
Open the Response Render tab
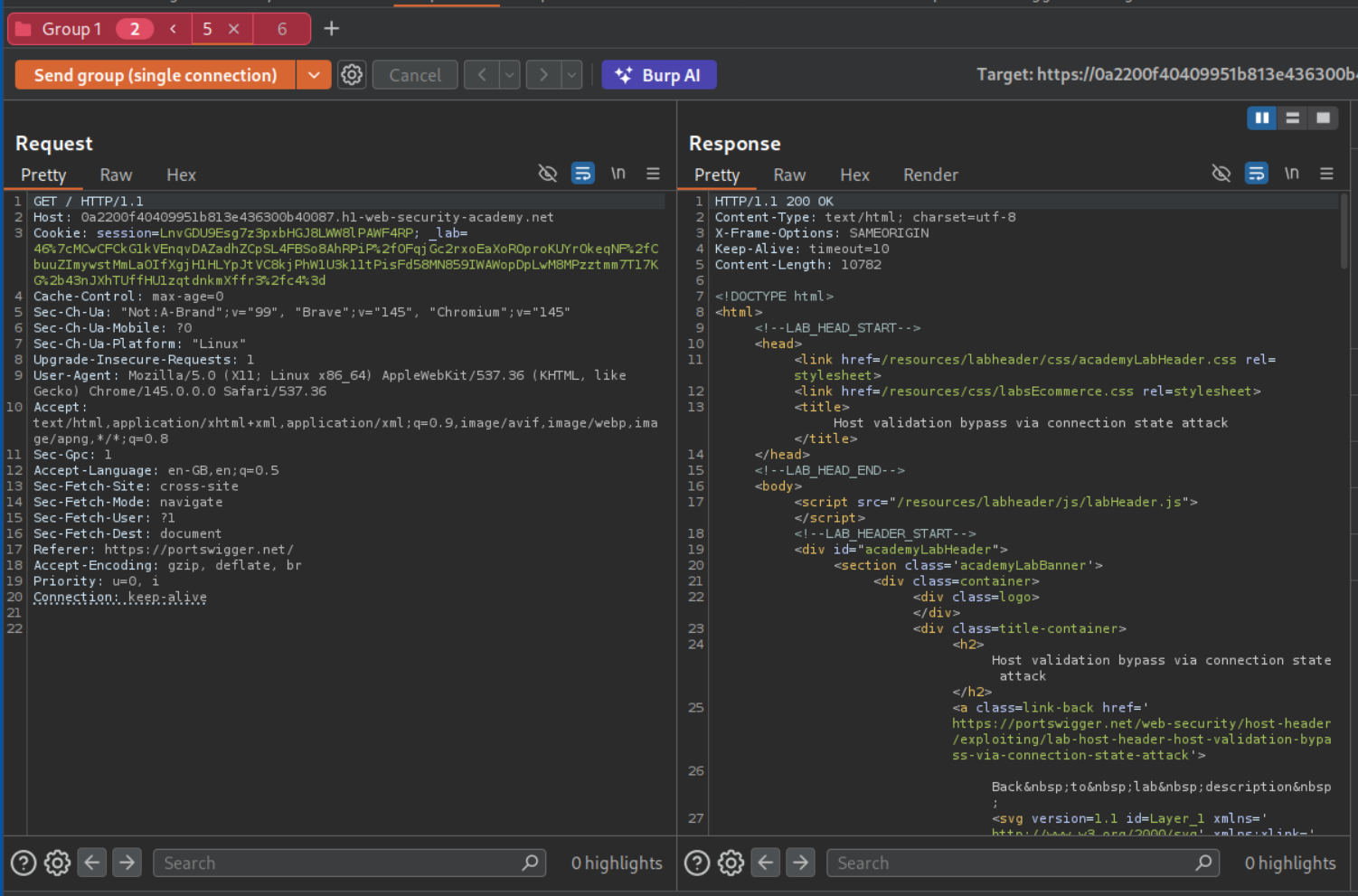point(930,175)
